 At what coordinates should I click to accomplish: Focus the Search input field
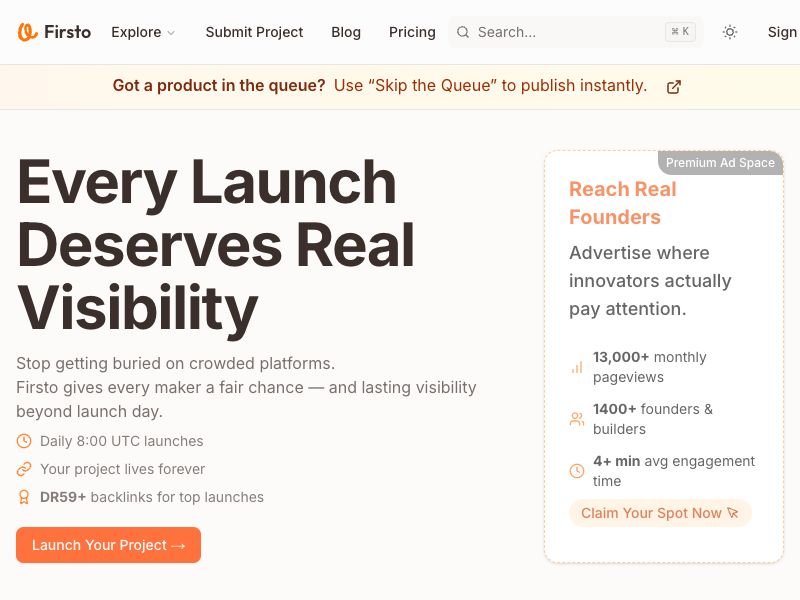576,32
